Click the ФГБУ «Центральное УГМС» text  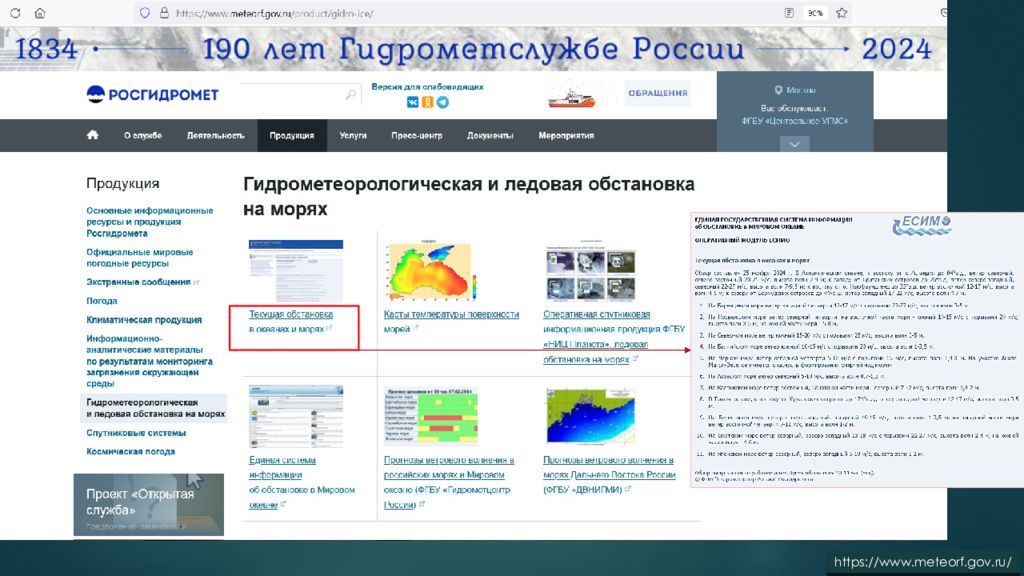795,121
